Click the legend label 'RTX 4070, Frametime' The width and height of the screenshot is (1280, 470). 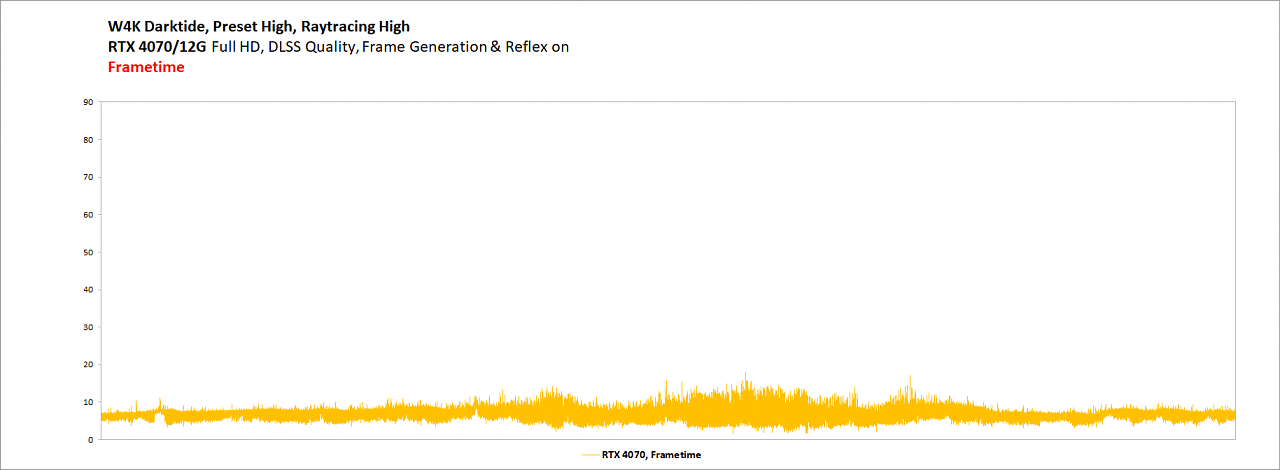coord(651,455)
